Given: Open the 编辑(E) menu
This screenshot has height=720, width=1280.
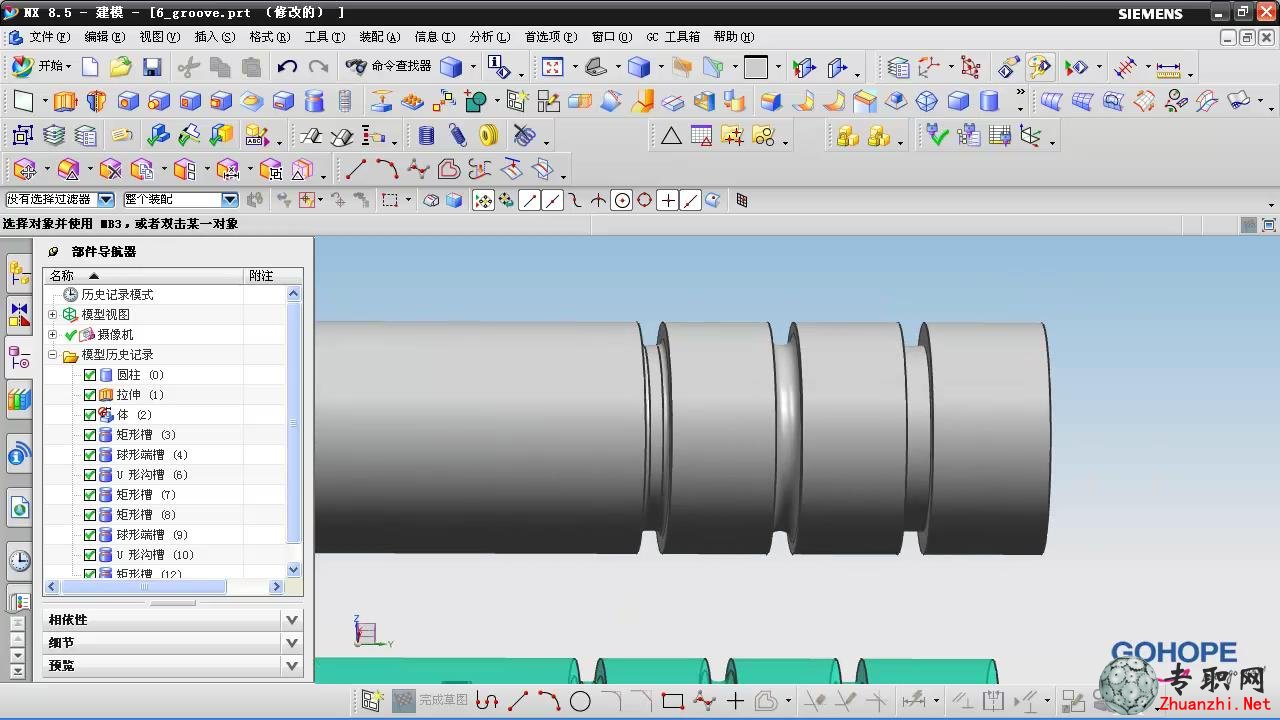Looking at the screenshot, I should click(x=105, y=37).
